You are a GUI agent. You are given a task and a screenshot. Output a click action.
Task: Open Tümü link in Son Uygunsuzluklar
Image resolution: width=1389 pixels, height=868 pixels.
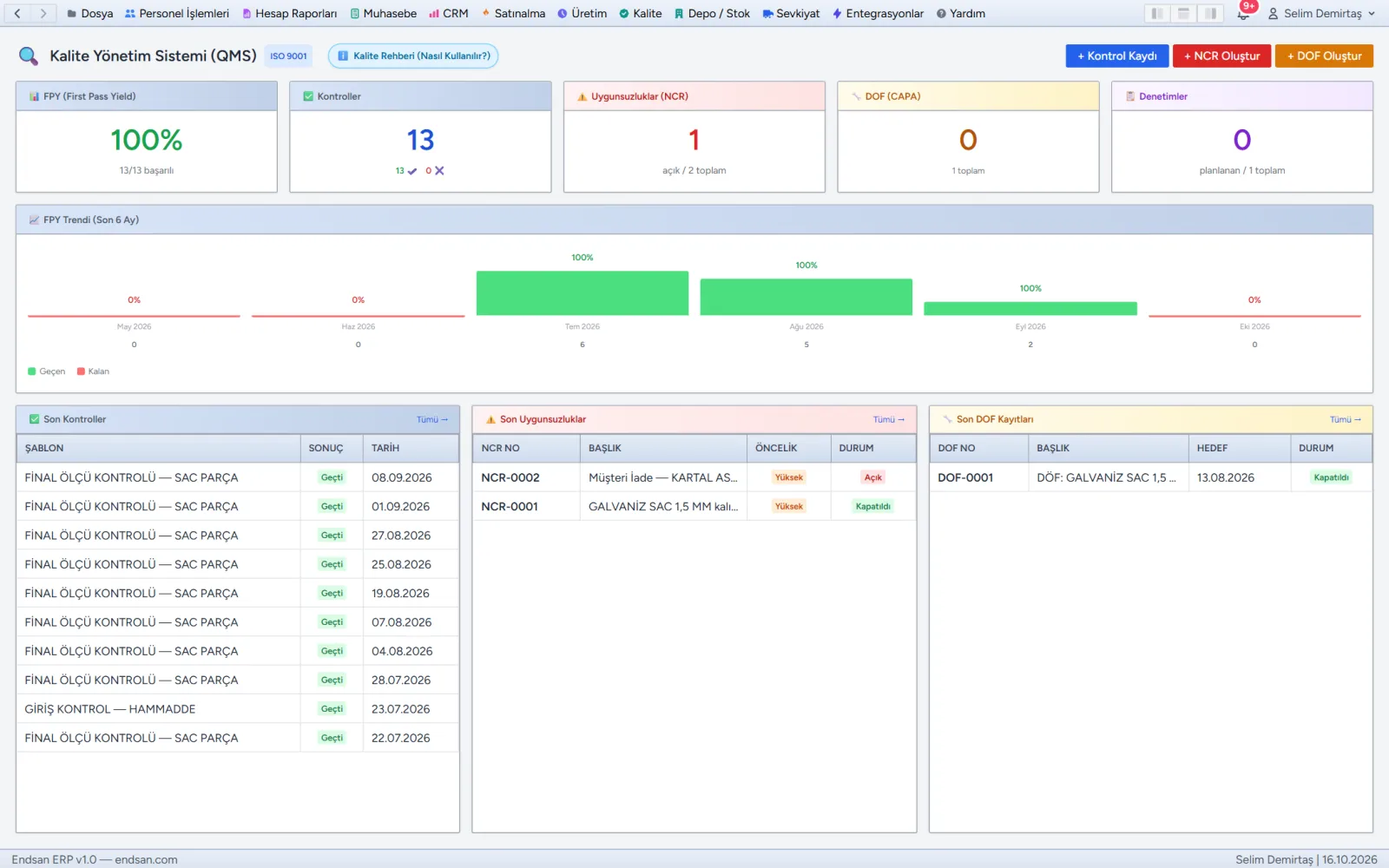point(888,419)
